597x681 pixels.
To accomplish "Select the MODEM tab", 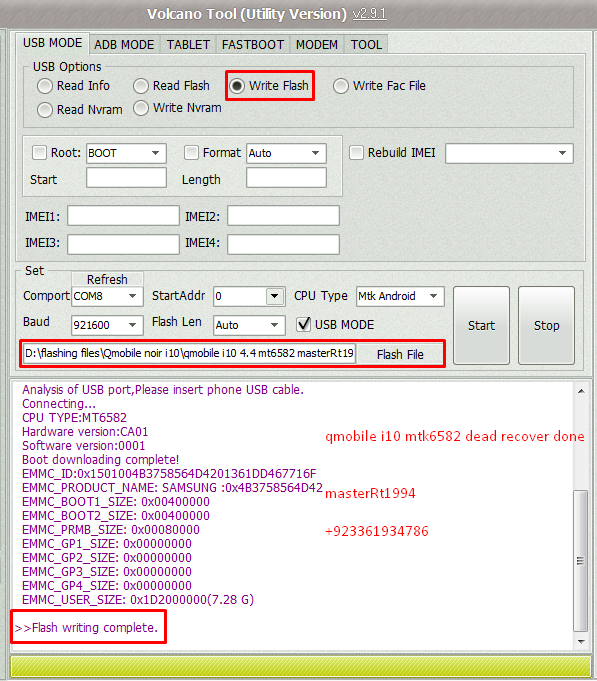I will pos(317,45).
